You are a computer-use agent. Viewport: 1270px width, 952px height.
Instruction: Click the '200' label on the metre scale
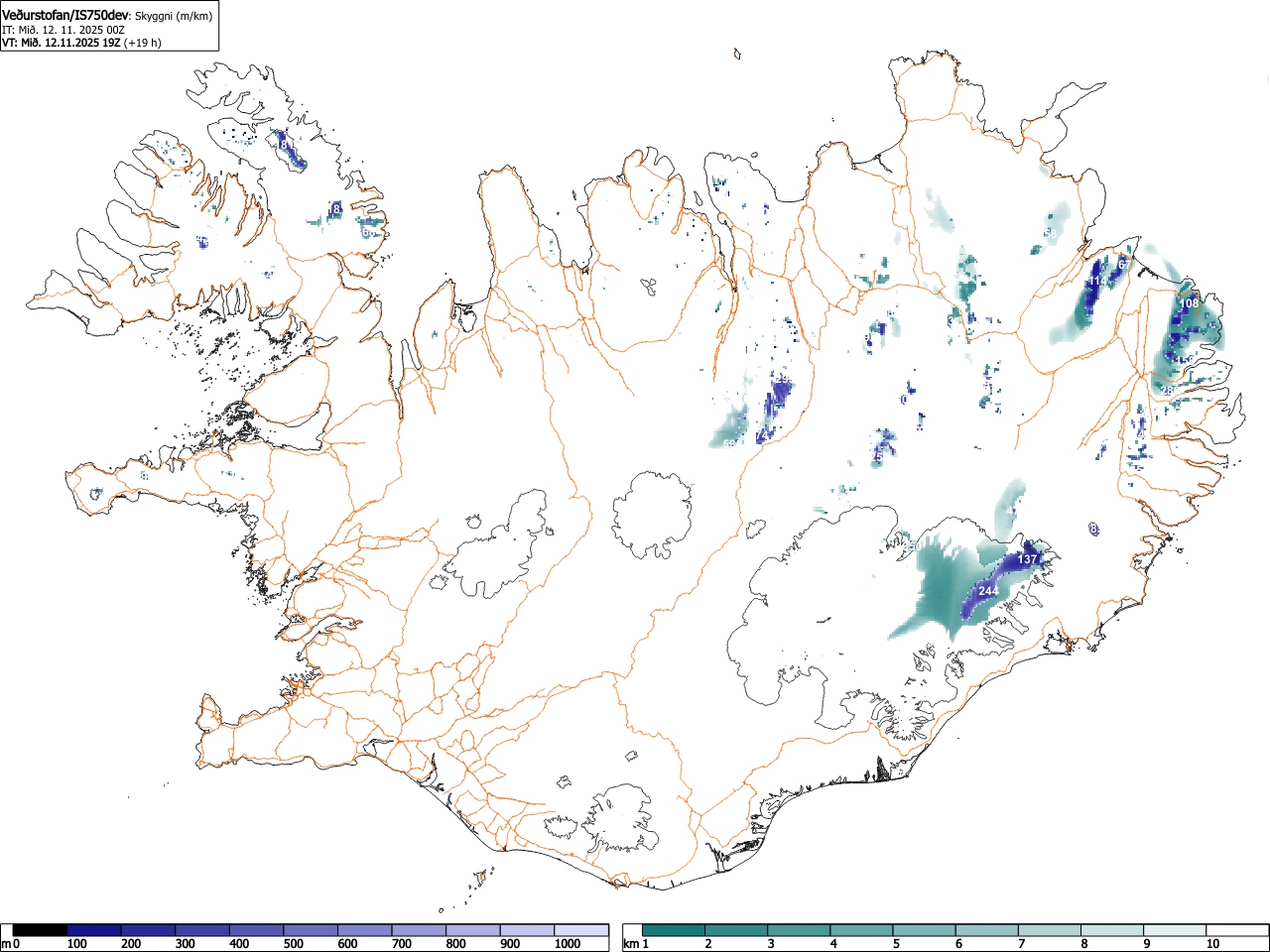click(x=131, y=944)
